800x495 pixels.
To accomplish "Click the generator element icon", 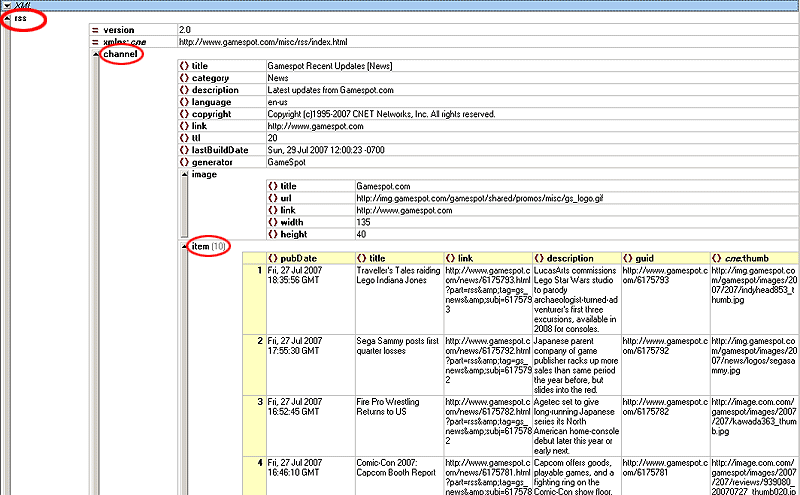I will click(x=184, y=162).
